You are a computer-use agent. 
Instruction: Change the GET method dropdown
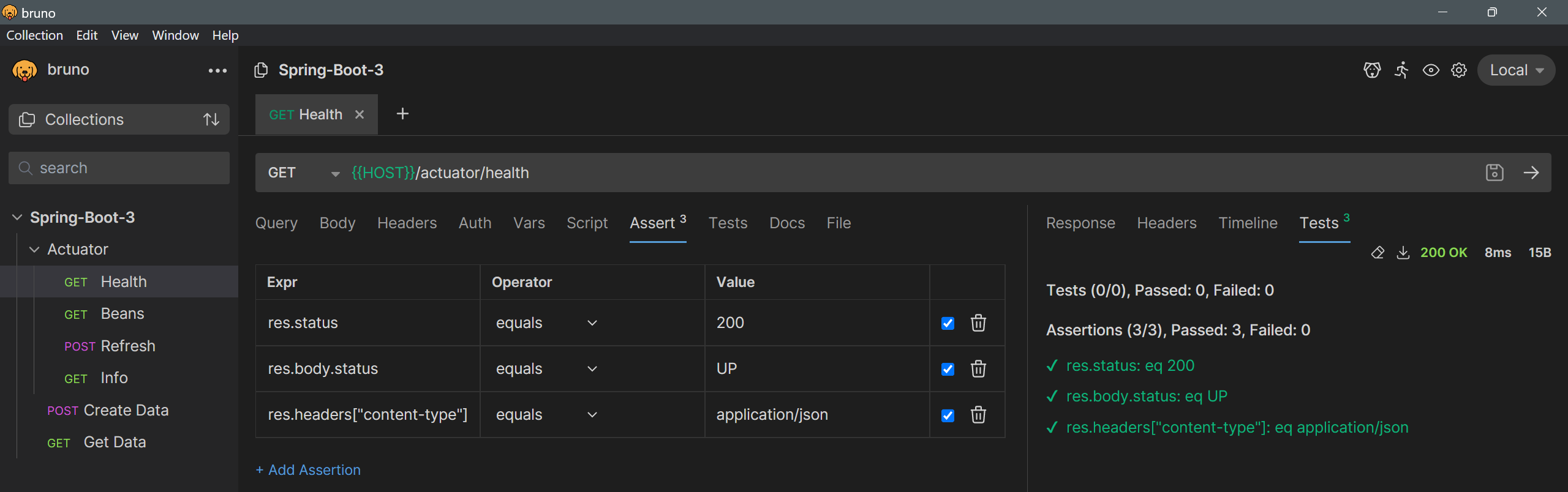pos(304,173)
